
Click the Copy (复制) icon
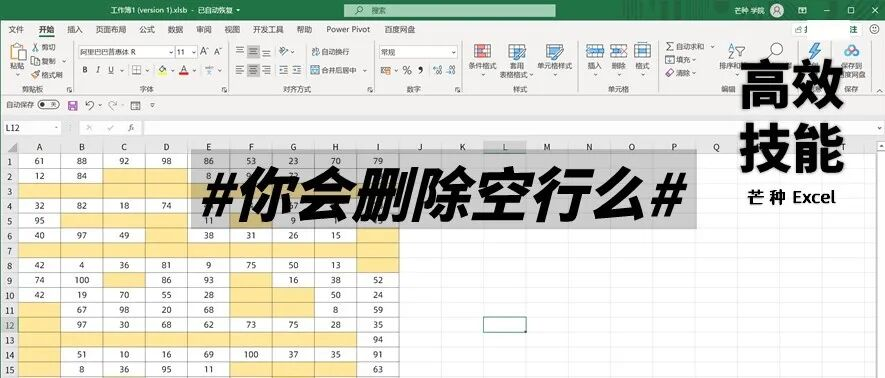tap(35, 61)
